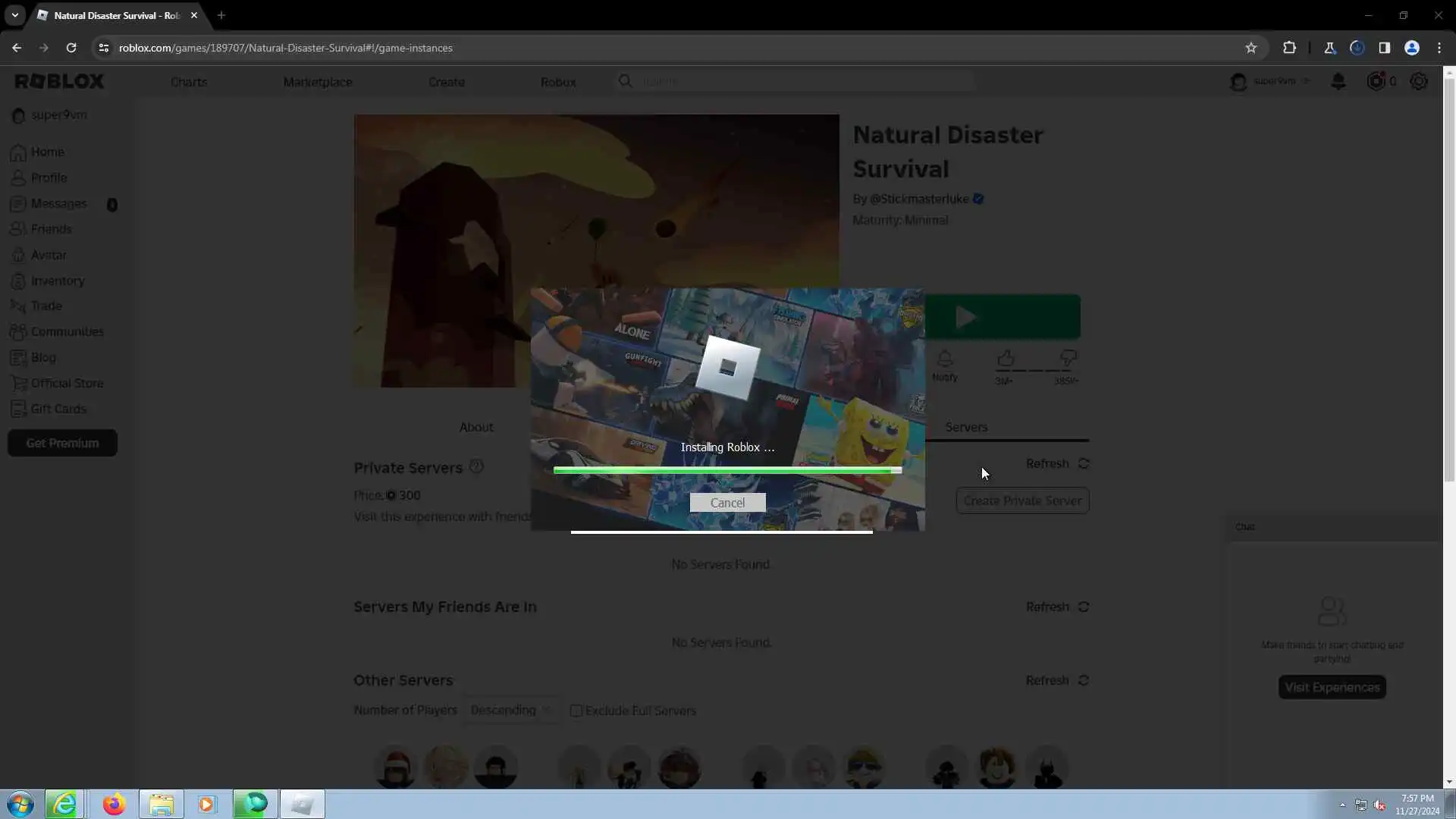Image resolution: width=1456 pixels, height=819 pixels.
Task: Click the installation progress bar
Action: tap(727, 470)
